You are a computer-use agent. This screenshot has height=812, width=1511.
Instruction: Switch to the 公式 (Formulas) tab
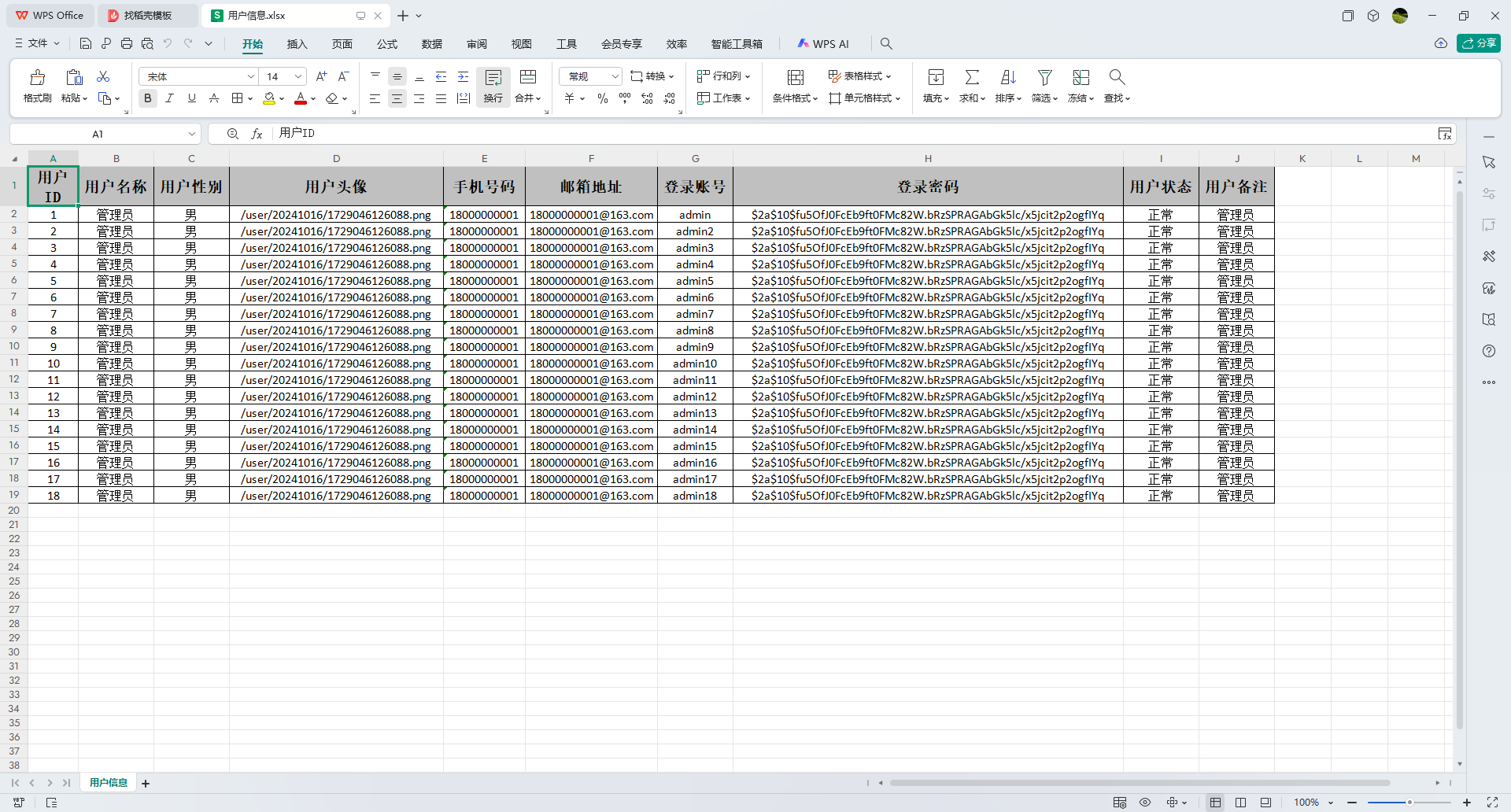[x=386, y=44]
